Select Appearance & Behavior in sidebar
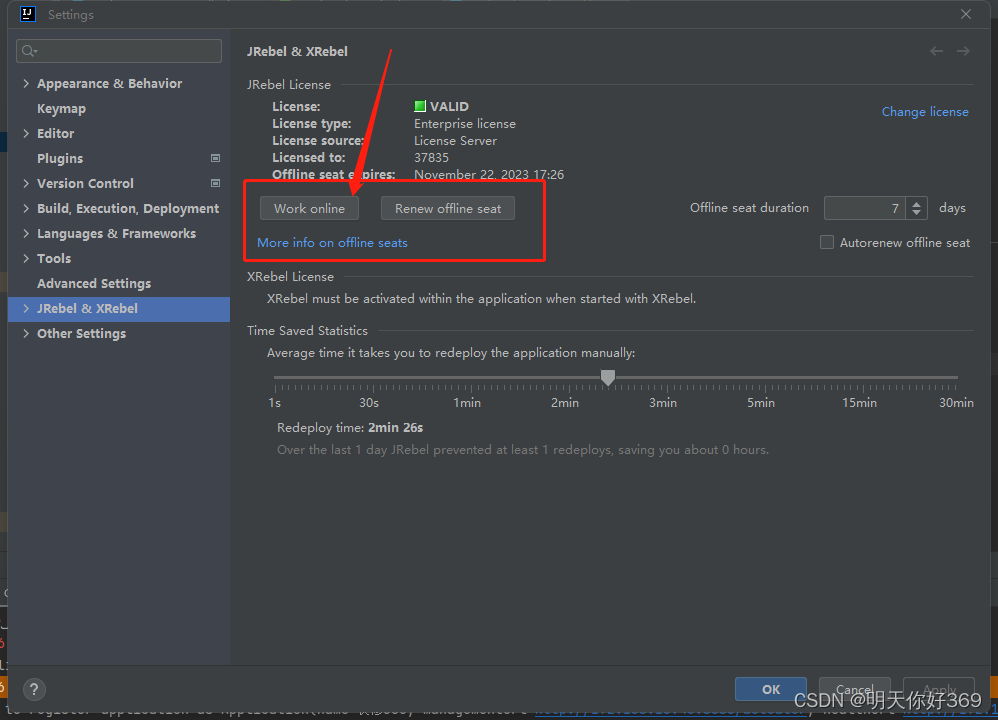The image size is (998, 720). pyautogui.click(x=109, y=83)
